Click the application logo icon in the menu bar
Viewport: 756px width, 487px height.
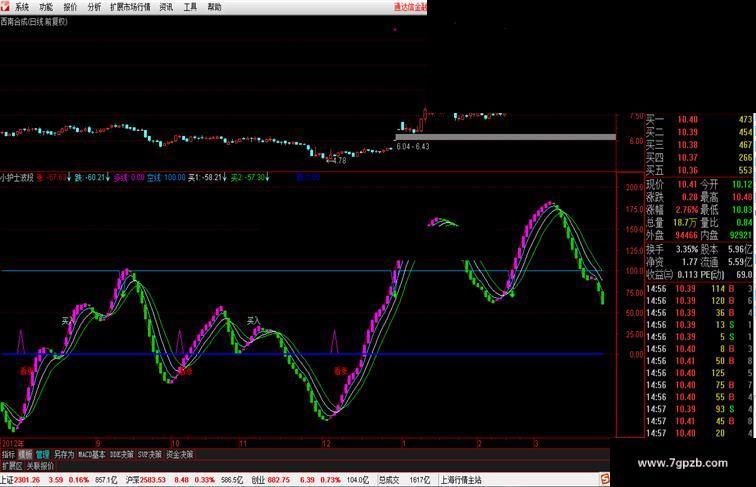(5, 6)
